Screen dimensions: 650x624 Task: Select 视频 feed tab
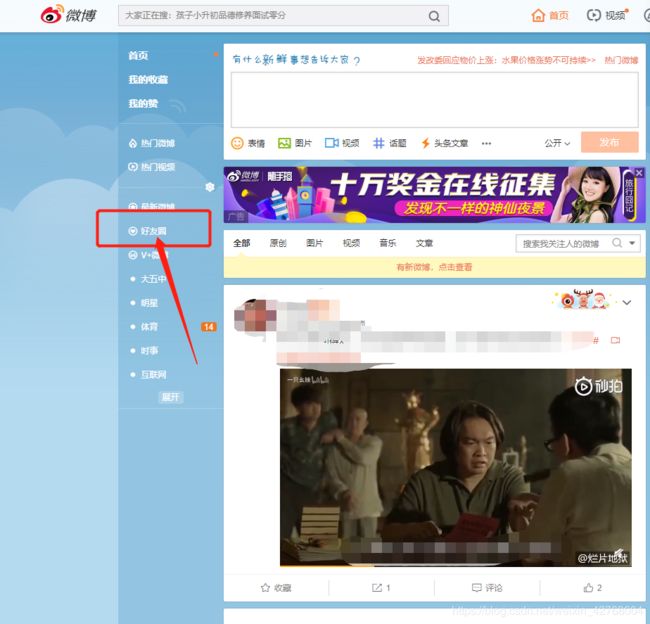click(351, 243)
